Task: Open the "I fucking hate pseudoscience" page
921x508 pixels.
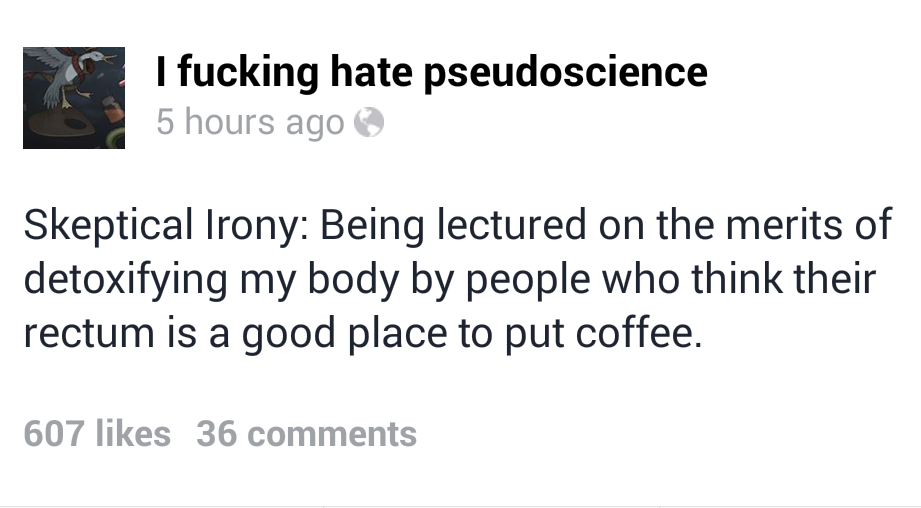Action: (431, 72)
